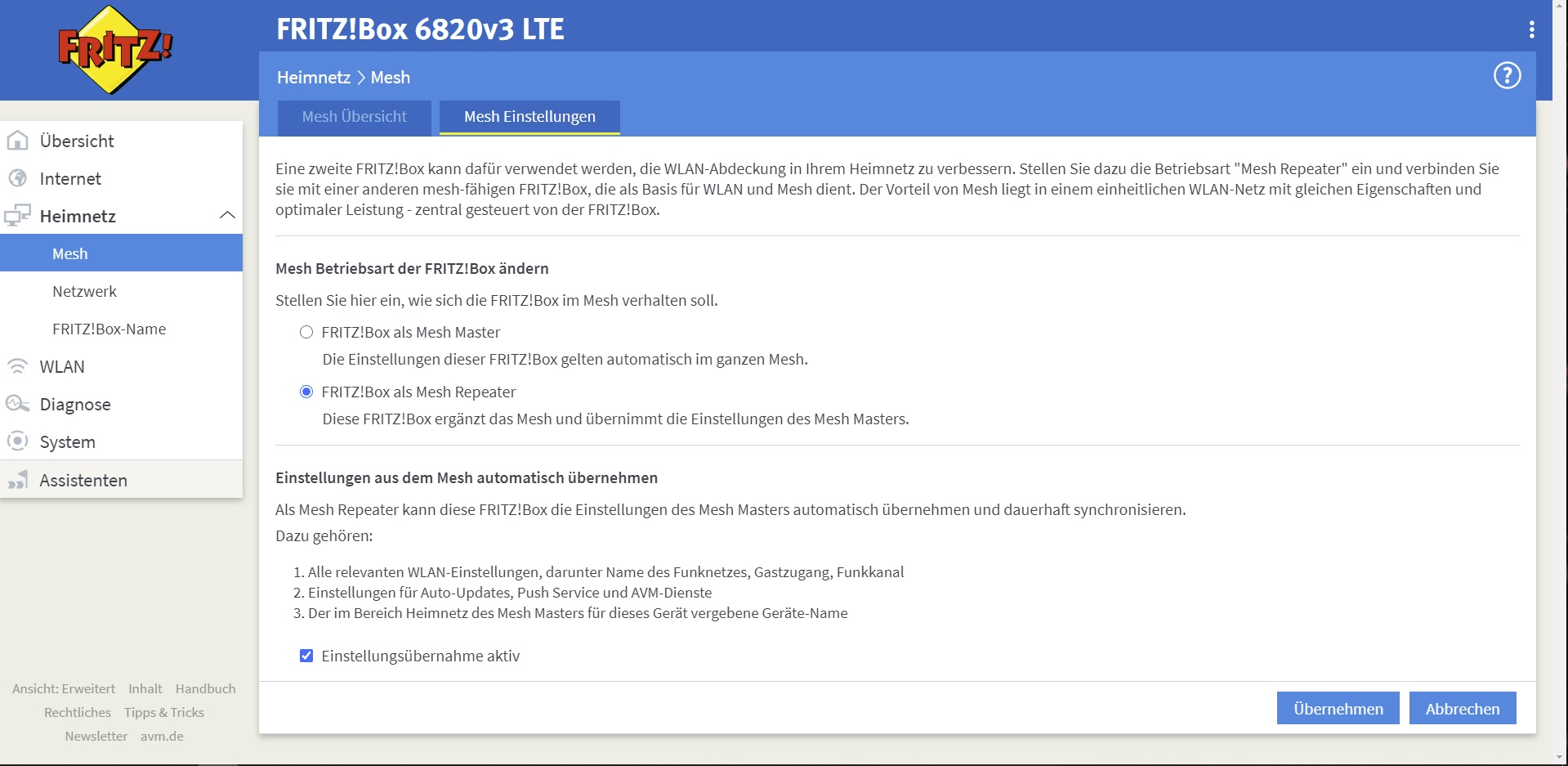Click the heading 'Einstellungen aus dem Mesh automatisch übernehmen'
1568x766 pixels.
coord(467,478)
